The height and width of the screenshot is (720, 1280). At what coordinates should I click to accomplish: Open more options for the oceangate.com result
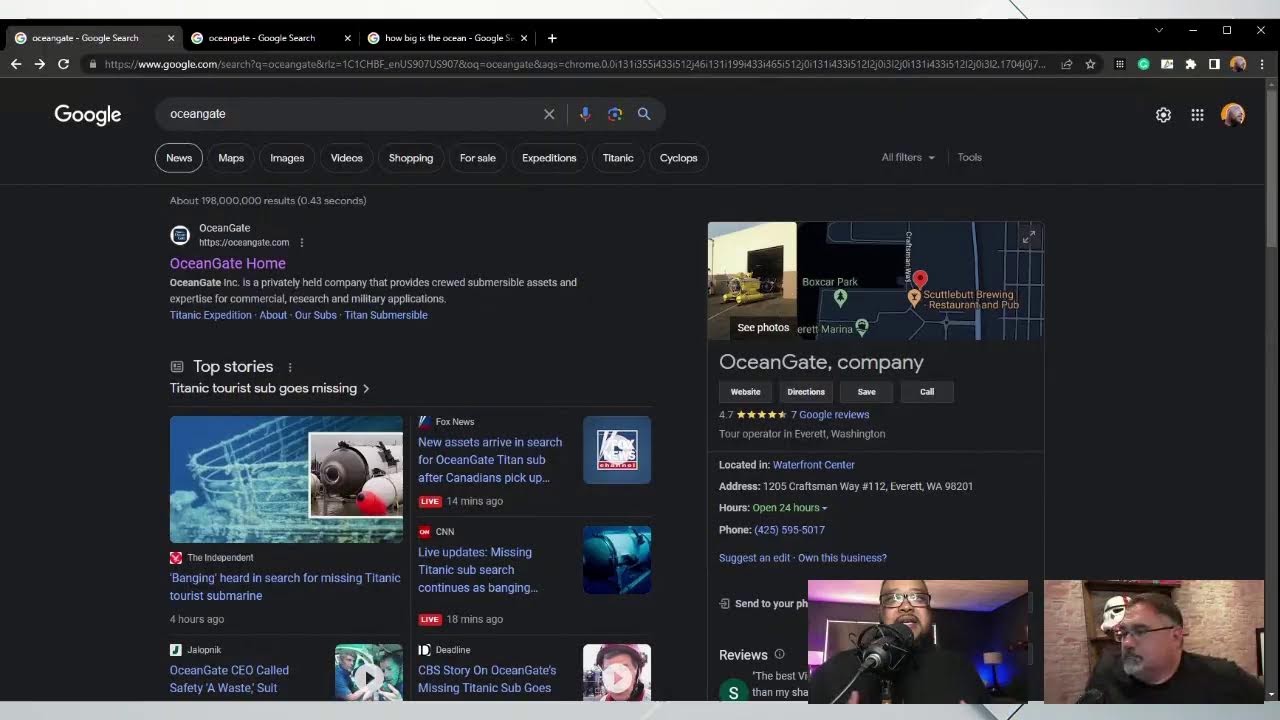301,242
